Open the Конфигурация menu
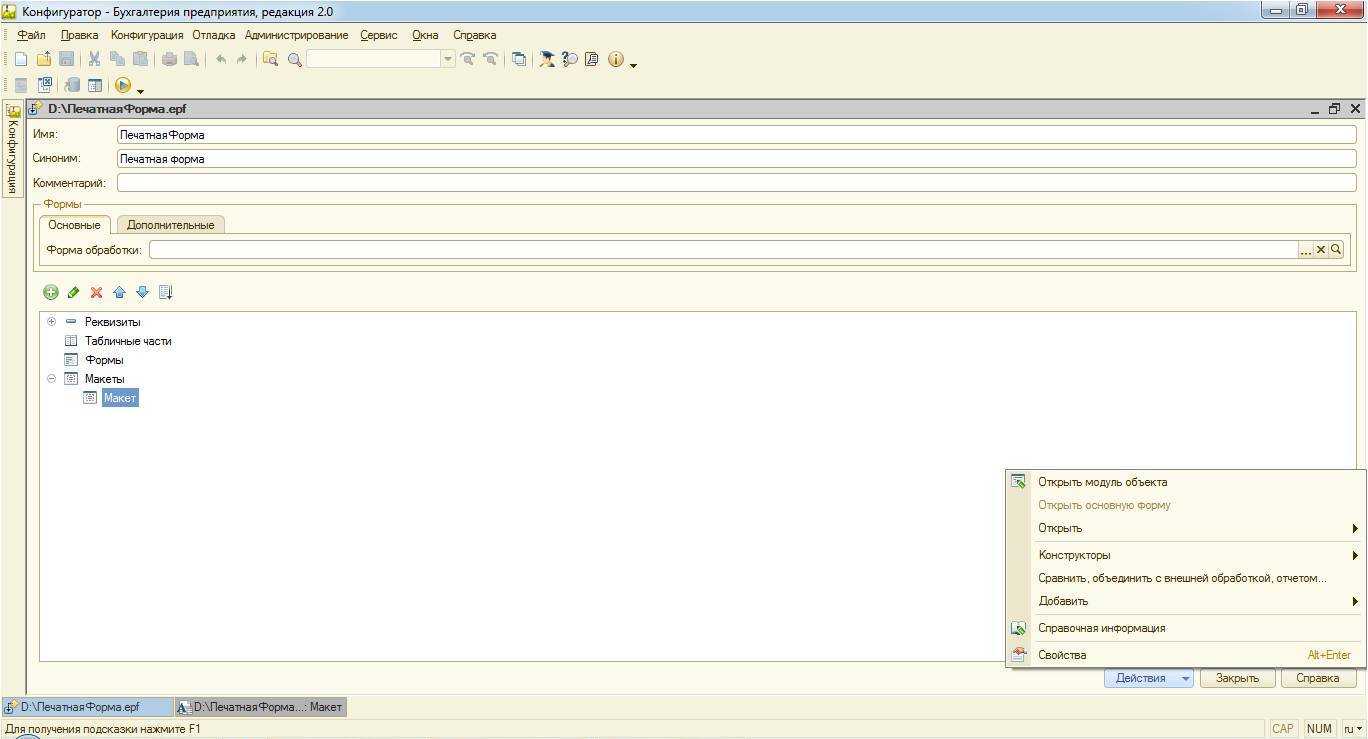The width and height of the screenshot is (1368, 739). [147, 35]
